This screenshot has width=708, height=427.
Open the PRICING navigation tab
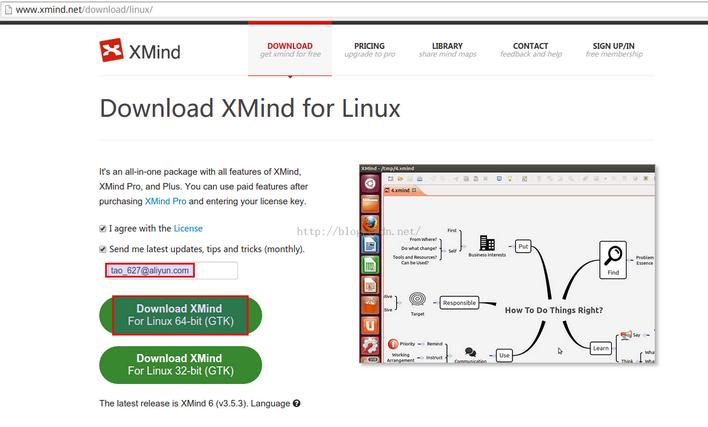pyautogui.click(x=369, y=50)
